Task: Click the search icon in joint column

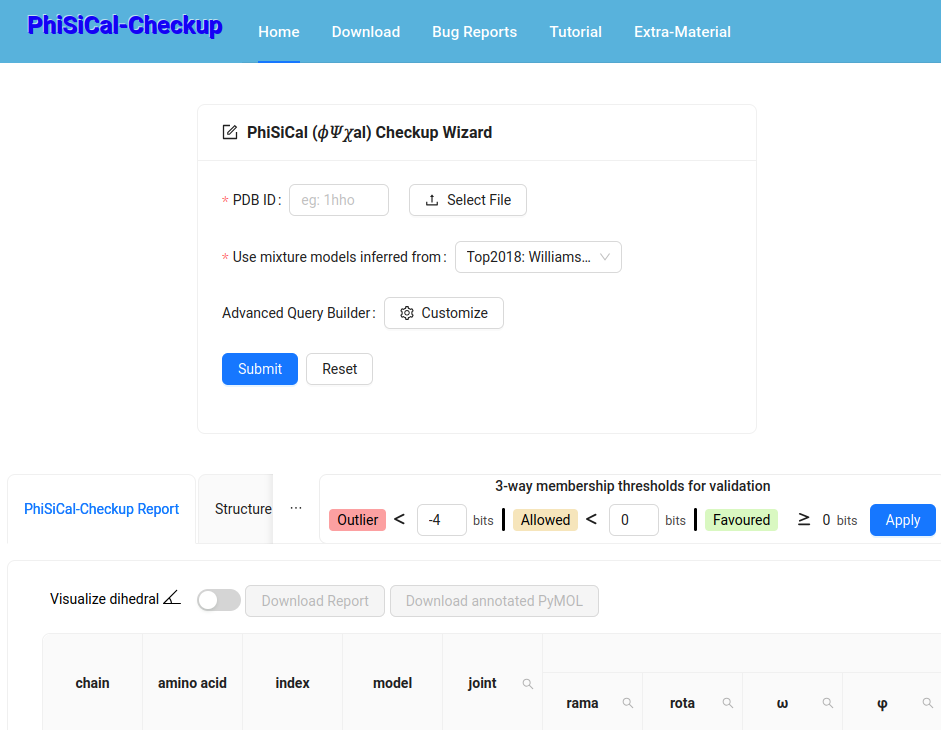Action: pos(528,684)
